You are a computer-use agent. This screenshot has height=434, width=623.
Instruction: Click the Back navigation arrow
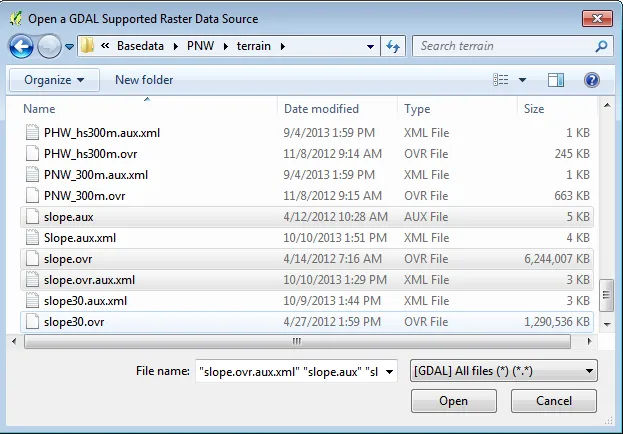coord(21,46)
